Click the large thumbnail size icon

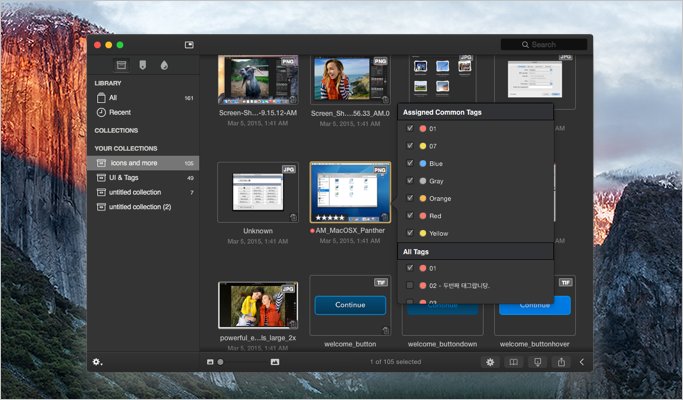[275, 362]
